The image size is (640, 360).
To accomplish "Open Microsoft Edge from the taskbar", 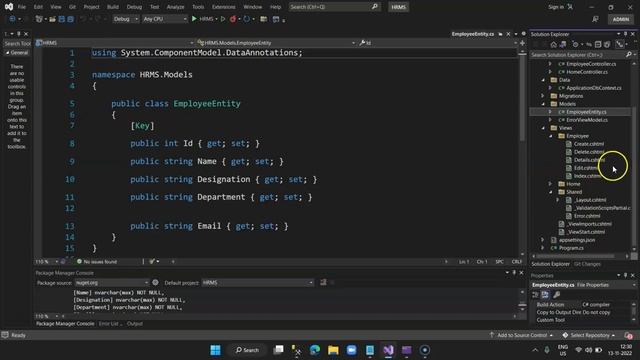I will 315,350.
